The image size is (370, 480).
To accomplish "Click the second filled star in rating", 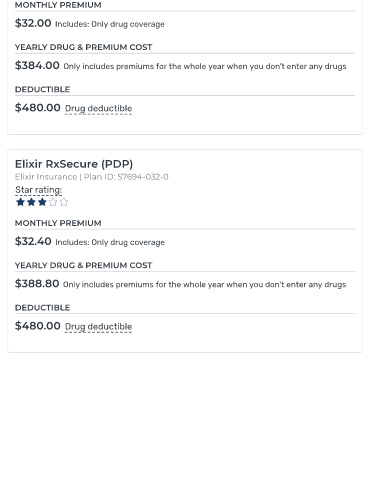I will click(x=31, y=202).
